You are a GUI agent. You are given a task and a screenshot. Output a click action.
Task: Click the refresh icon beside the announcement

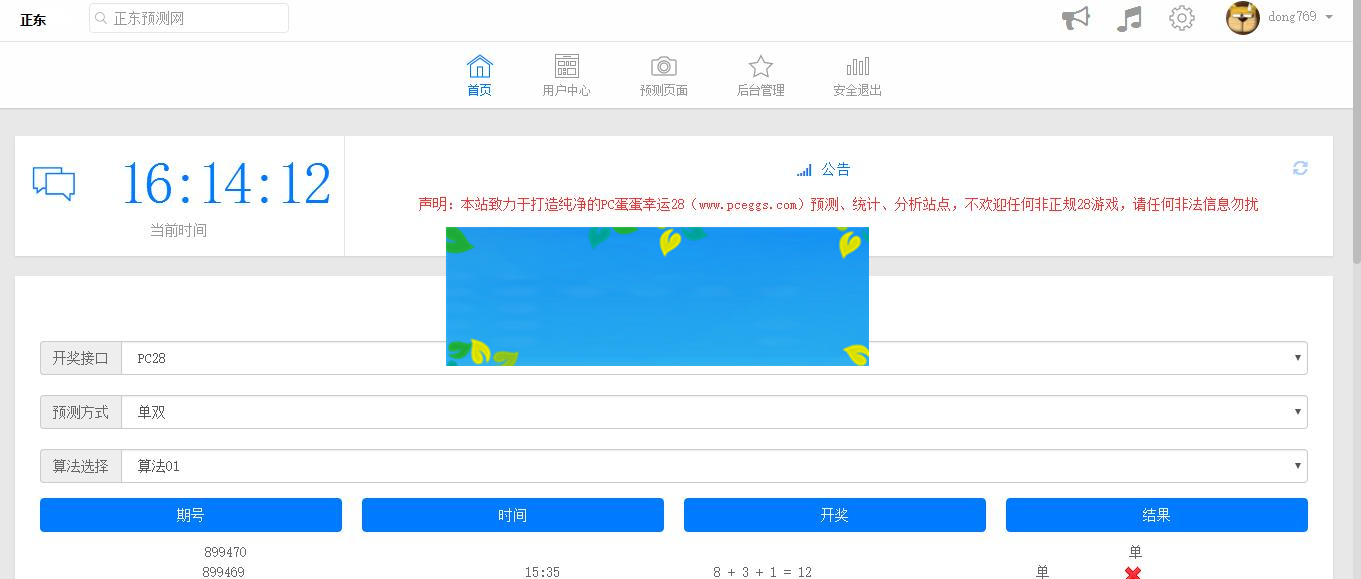pos(1299,168)
